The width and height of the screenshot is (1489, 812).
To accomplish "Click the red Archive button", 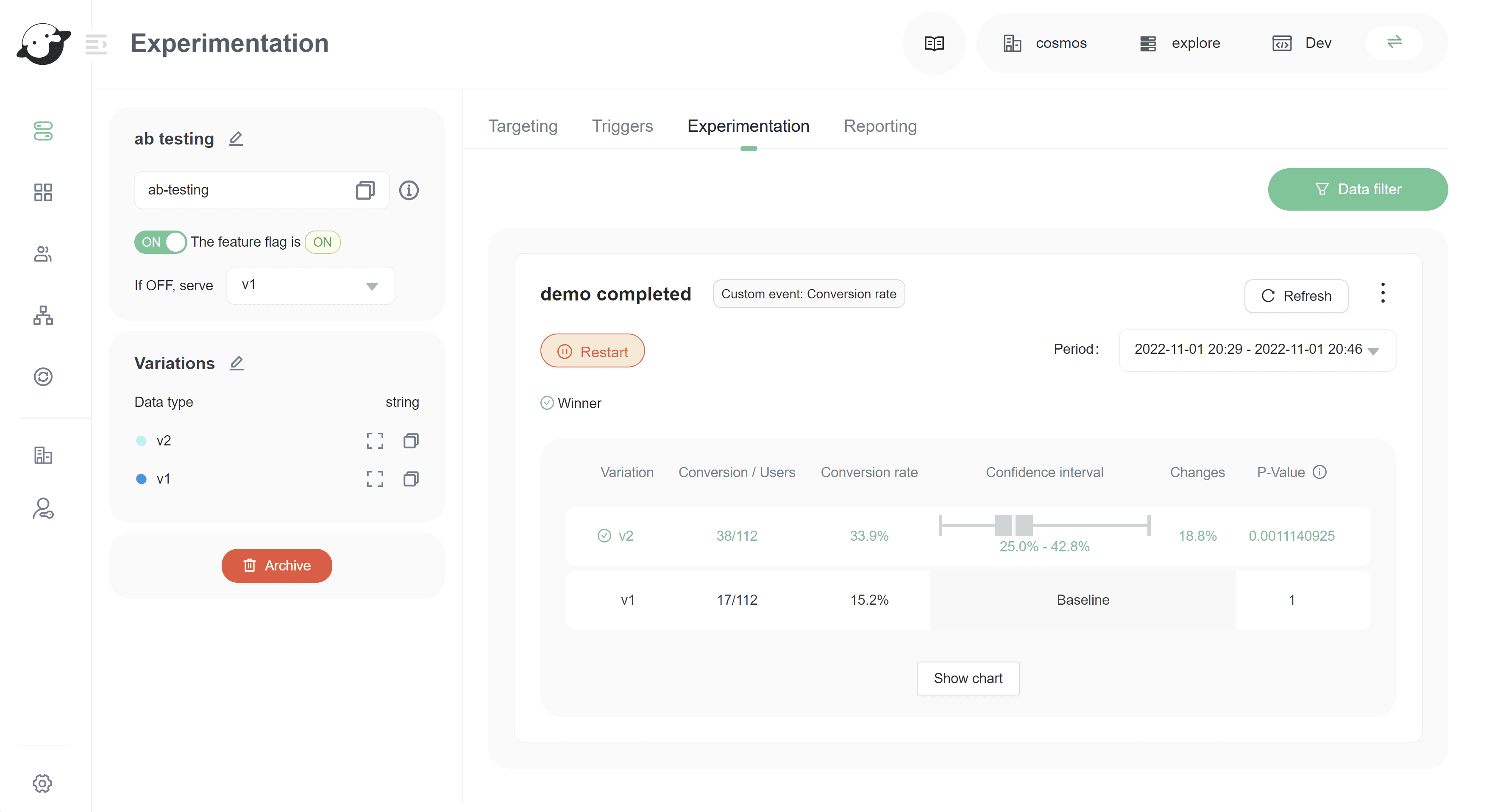I will point(276,565).
